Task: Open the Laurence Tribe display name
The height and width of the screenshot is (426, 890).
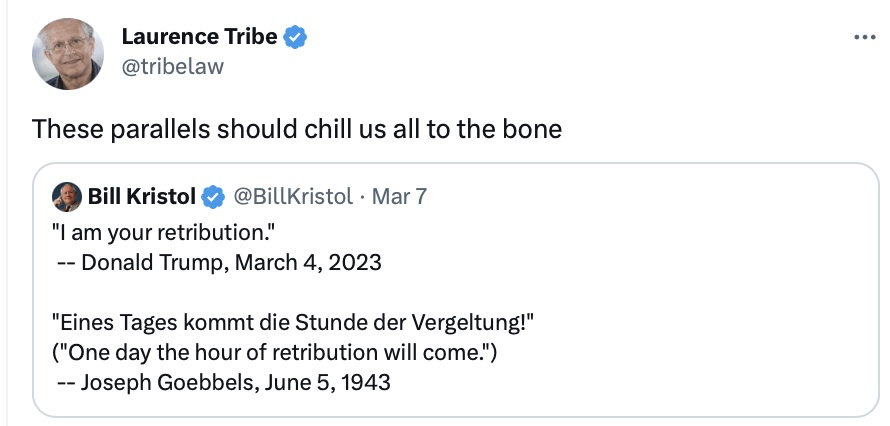Action: click(x=199, y=38)
